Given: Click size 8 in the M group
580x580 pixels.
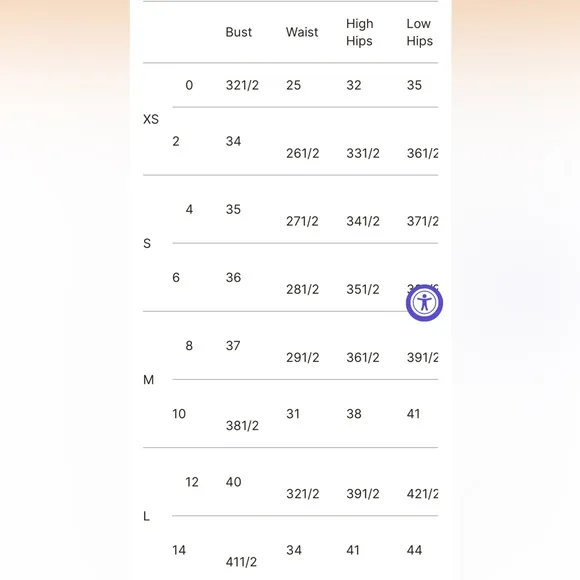Looking at the screenshot, I should [x=189, y=345].
